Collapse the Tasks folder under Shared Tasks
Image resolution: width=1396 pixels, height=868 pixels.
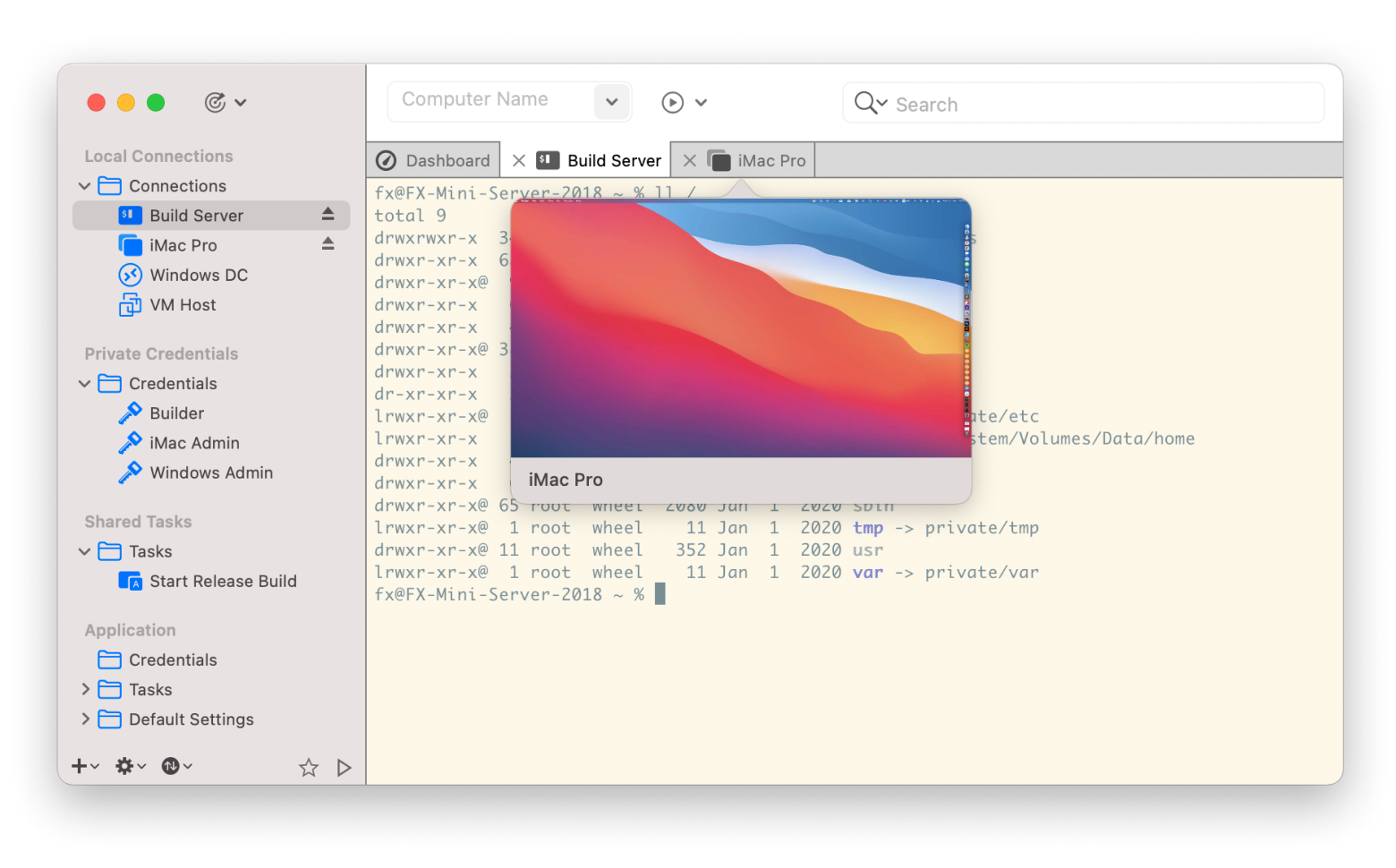click(85, 552)
